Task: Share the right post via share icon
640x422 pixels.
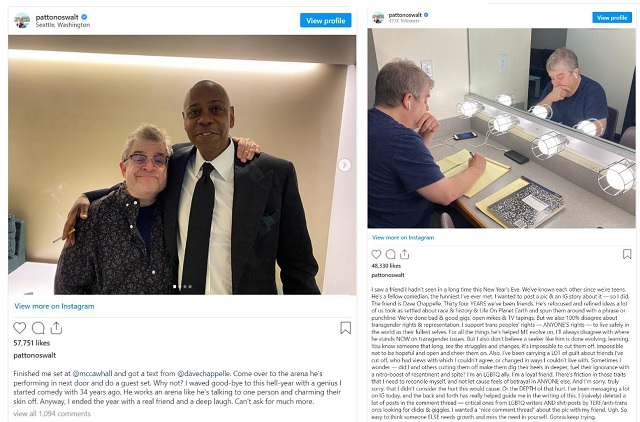Action: pyautogui.click(x=404, y=254)
